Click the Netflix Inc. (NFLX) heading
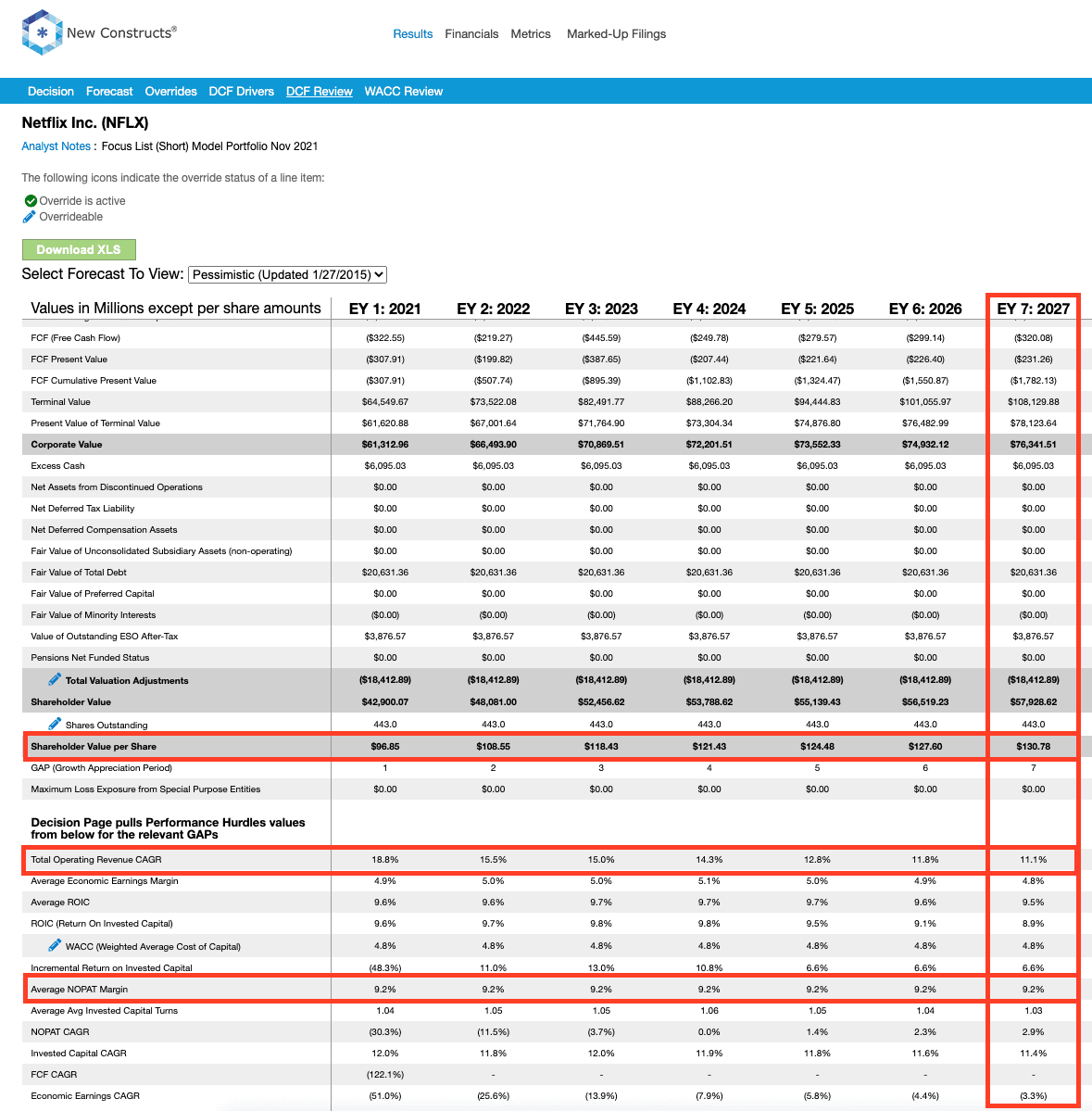 [x=85, y=122]
